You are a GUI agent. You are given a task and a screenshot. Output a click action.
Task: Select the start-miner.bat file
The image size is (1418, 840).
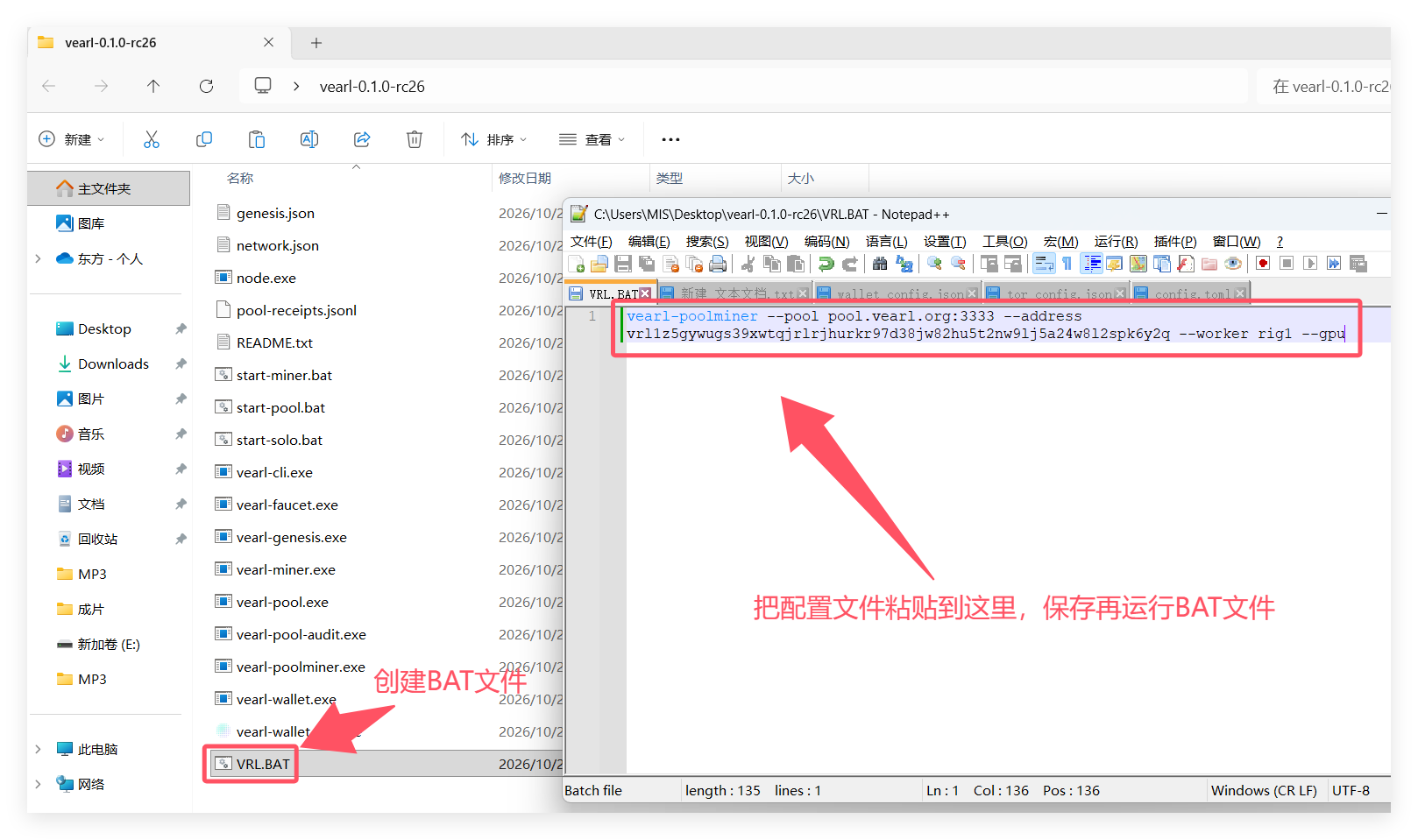[x=284, y=375]
